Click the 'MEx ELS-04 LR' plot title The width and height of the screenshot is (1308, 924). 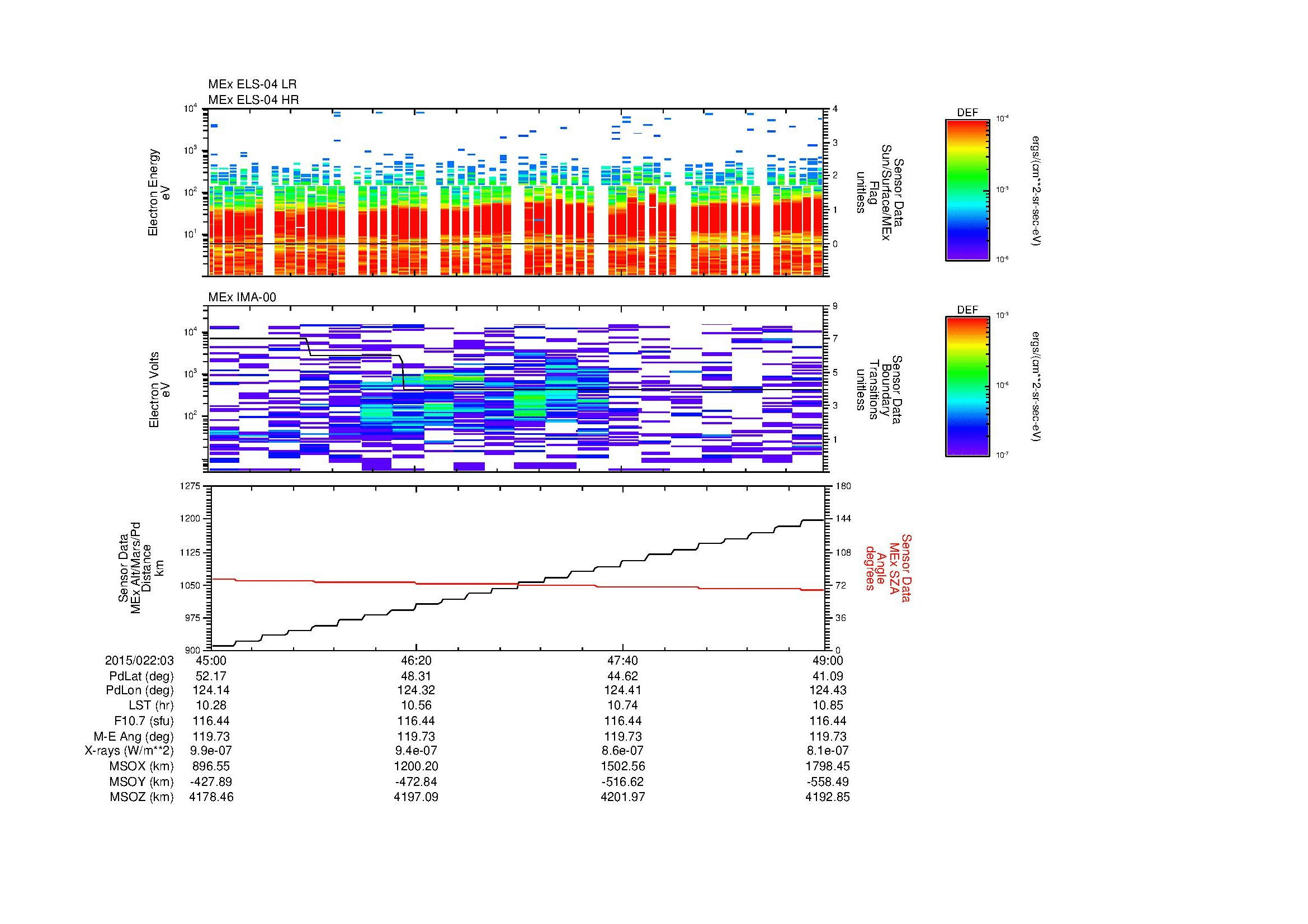click(x=252, y=84)
